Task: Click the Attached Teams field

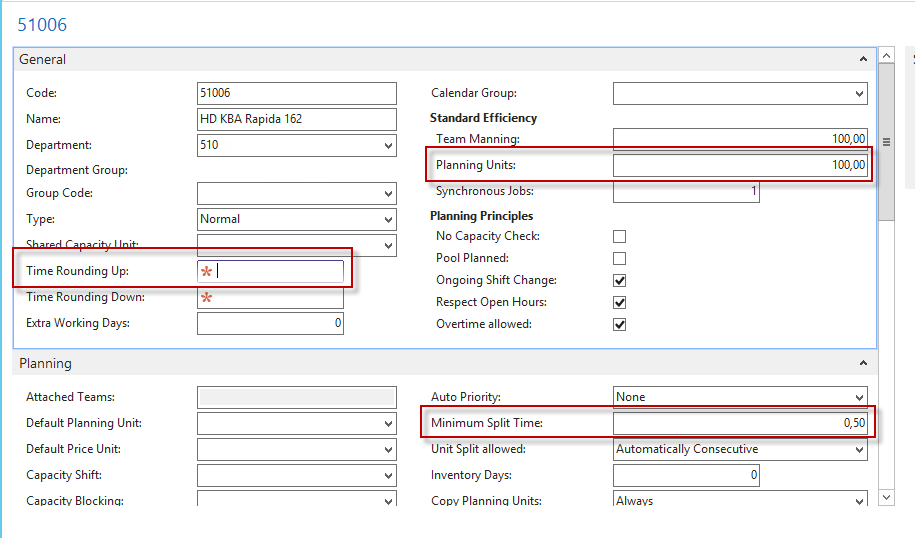Action: point(296,397)
